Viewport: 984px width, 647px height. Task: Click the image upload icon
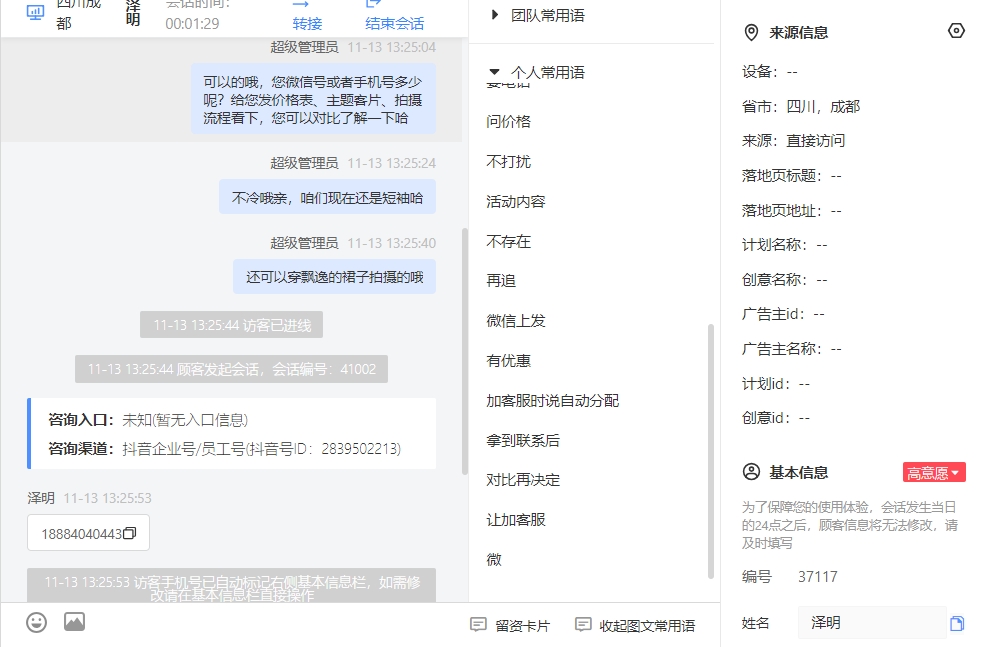pos(74,622)
